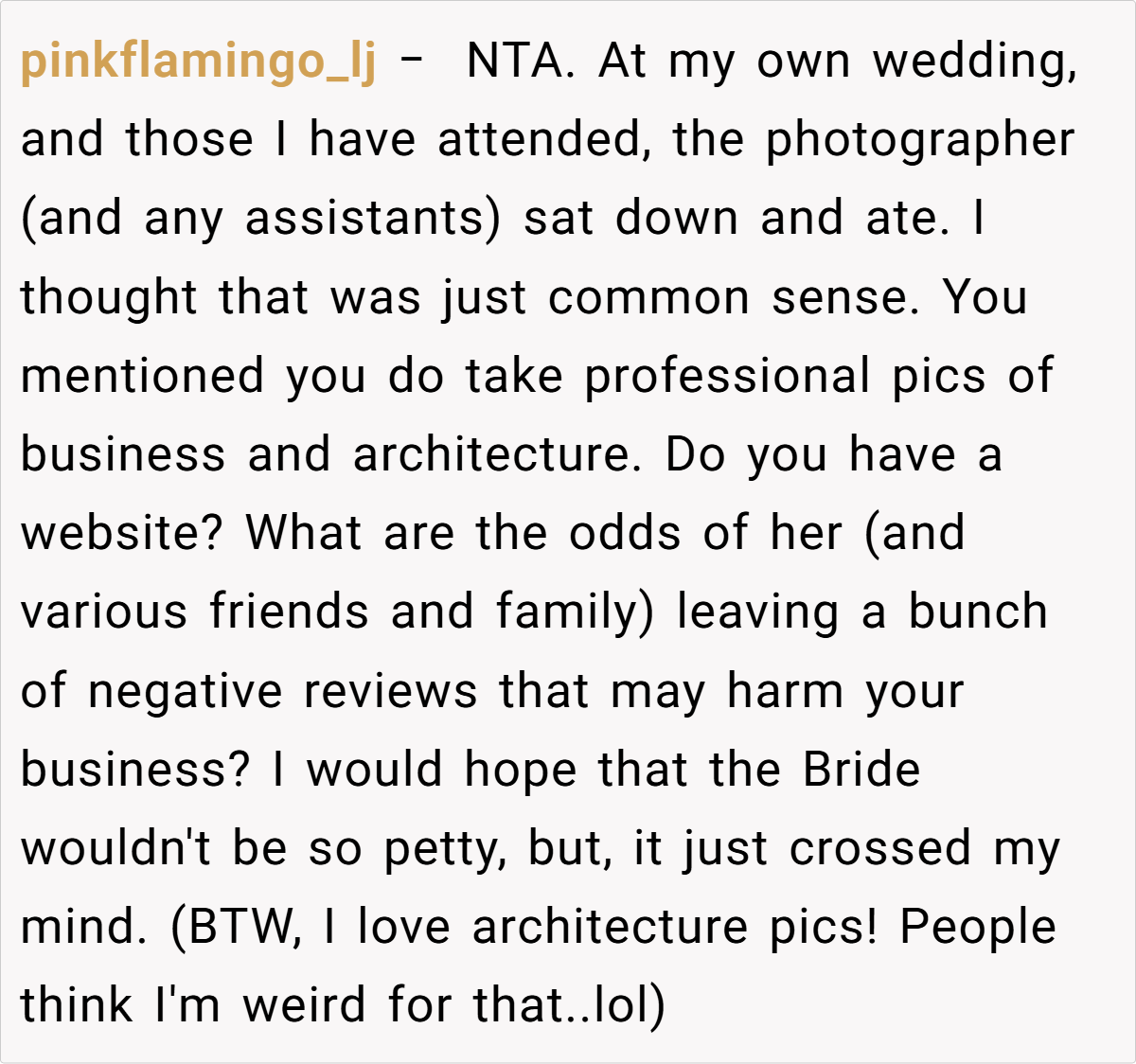Click the word "People" in the comment
1136x1064 pixels.
click(x=977, y=926)
